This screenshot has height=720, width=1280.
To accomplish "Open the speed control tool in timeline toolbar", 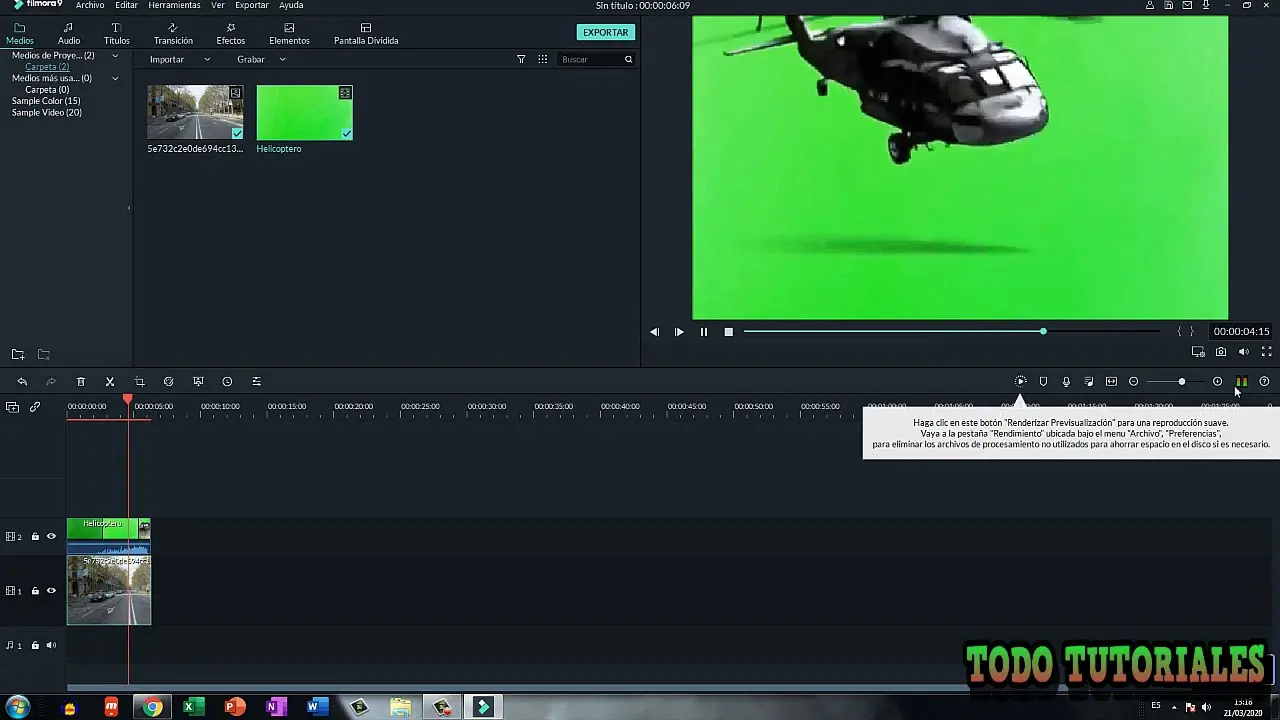I will (x=168, y=382).
